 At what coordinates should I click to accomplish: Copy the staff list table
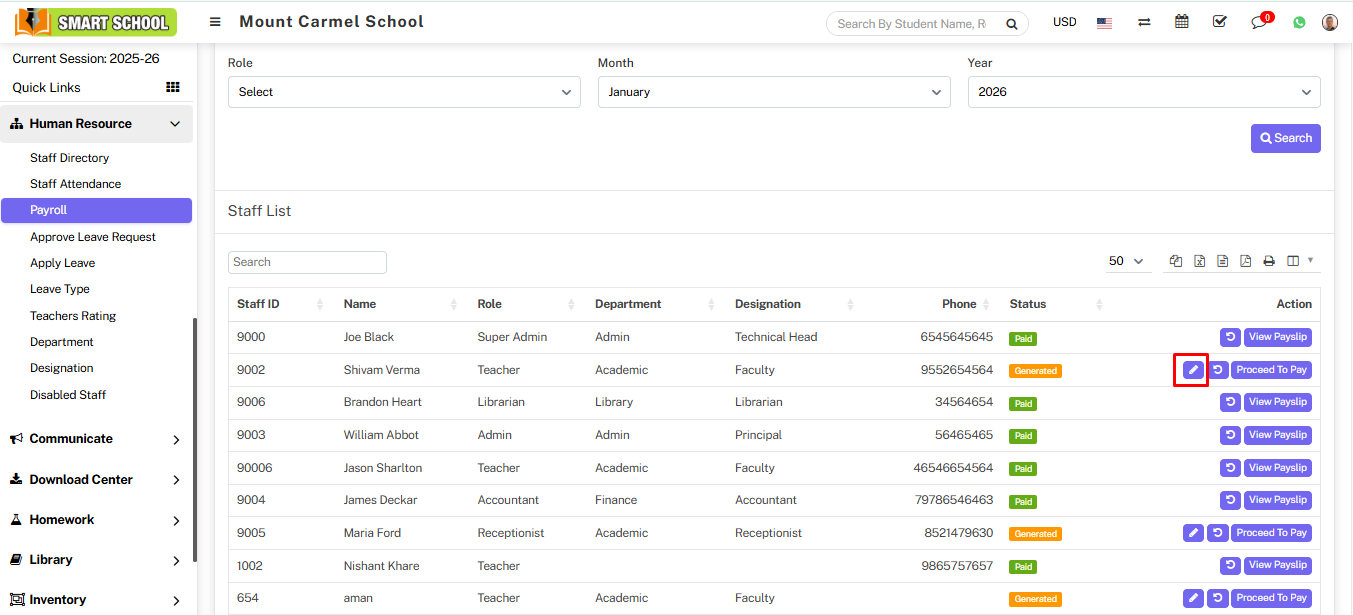click(x=1176, y=261)
